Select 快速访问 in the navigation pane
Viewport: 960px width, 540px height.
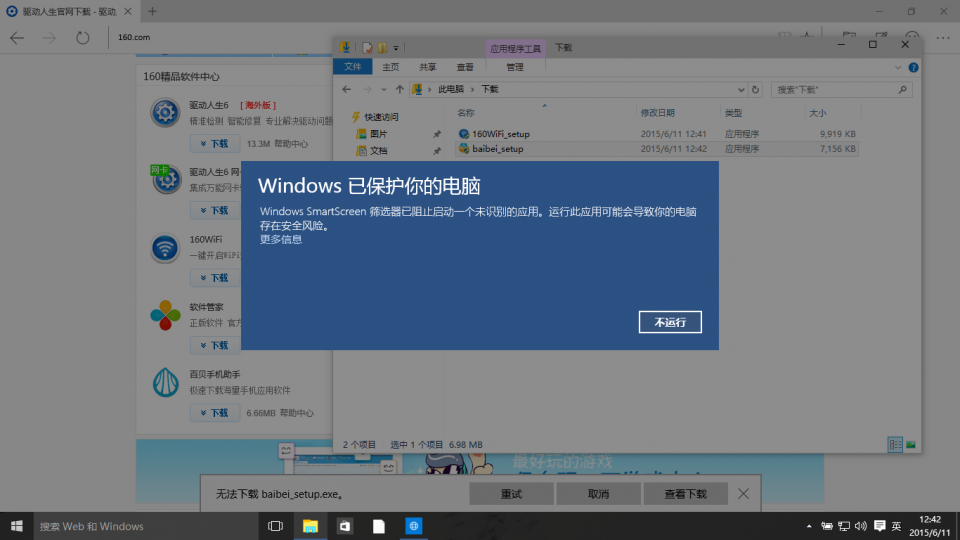click(375, 117)
